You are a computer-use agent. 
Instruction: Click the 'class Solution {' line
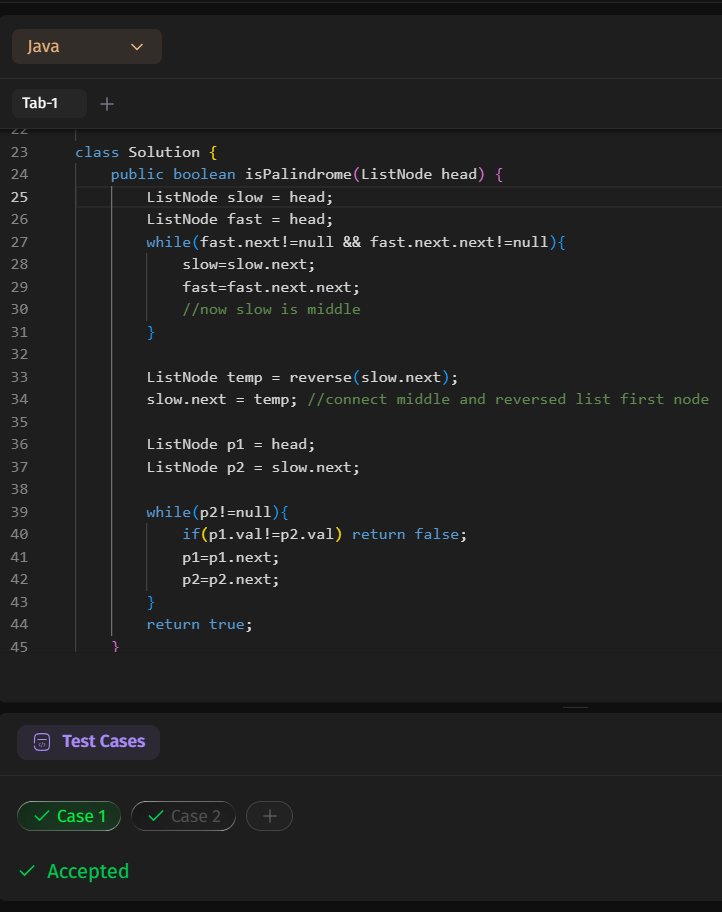click(x=146, y=152)
